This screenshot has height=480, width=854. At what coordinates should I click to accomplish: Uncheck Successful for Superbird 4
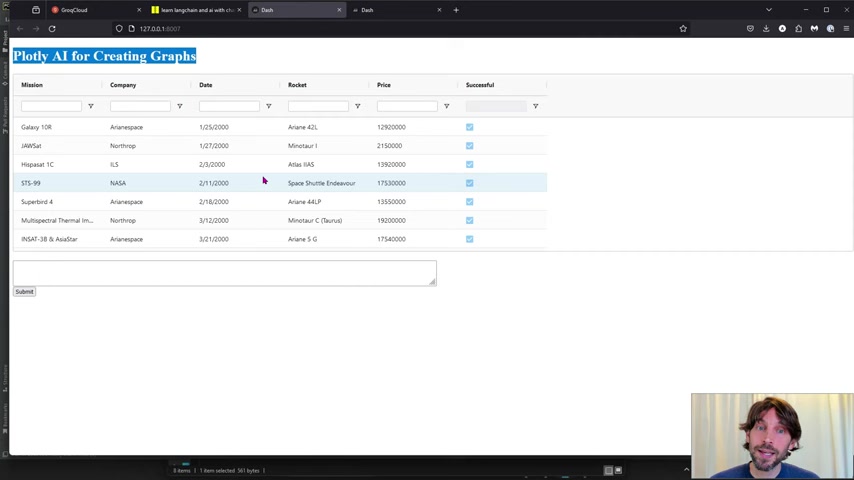[469, 202]
